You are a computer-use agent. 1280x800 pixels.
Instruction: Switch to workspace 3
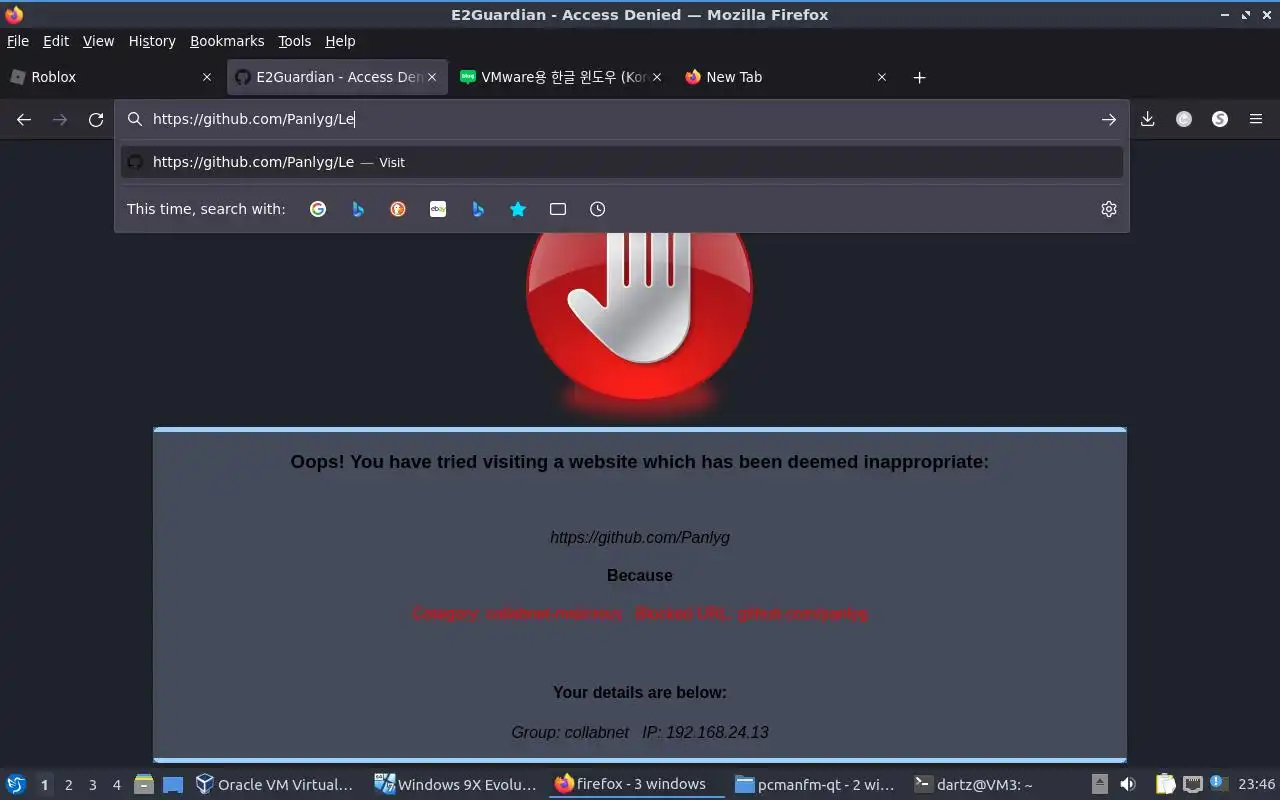pyautogui.click(x=92, y=785)
